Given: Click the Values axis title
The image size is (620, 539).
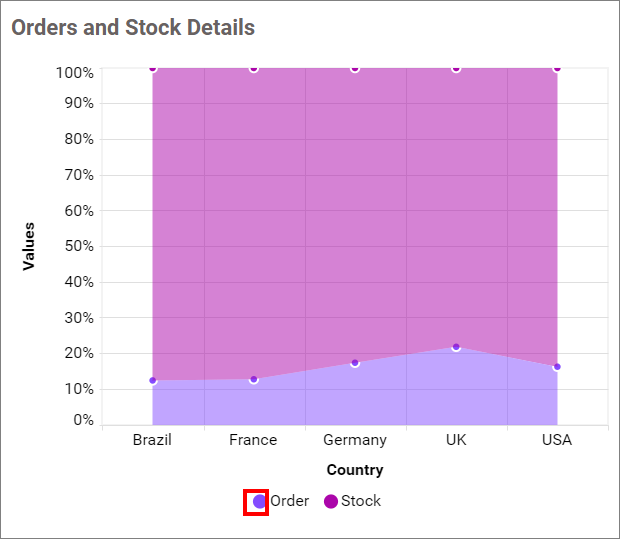Looking at the screenshot, I should [x=29, y=246].
